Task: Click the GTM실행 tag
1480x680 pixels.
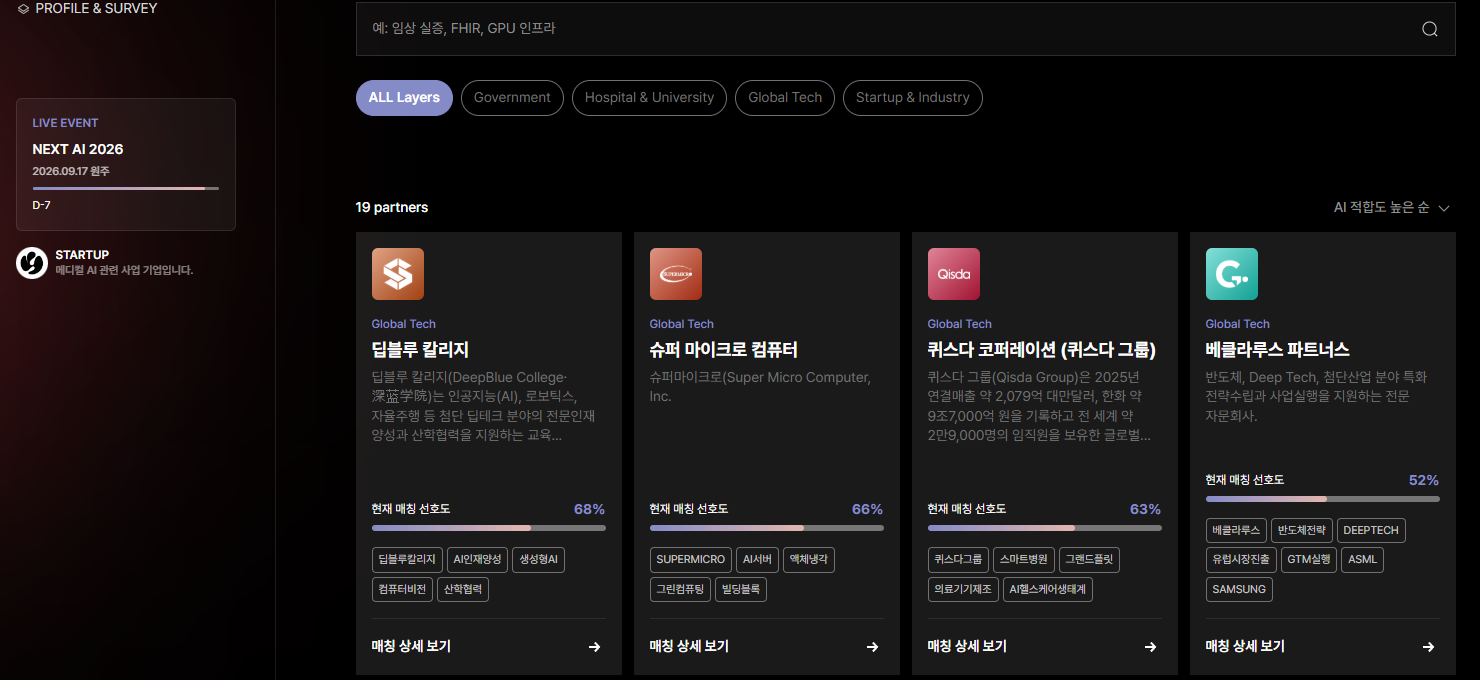Action: (x=1309, y=559)
